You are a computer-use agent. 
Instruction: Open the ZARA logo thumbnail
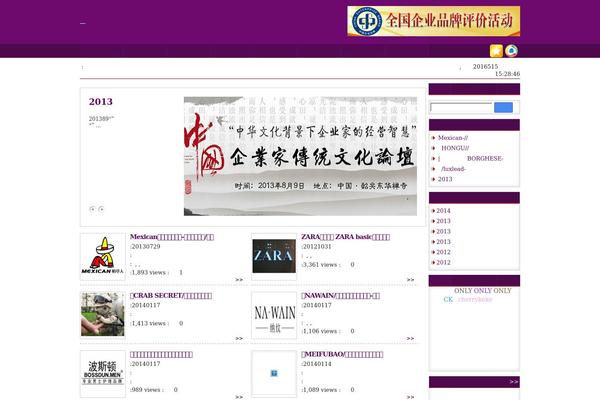274,256
